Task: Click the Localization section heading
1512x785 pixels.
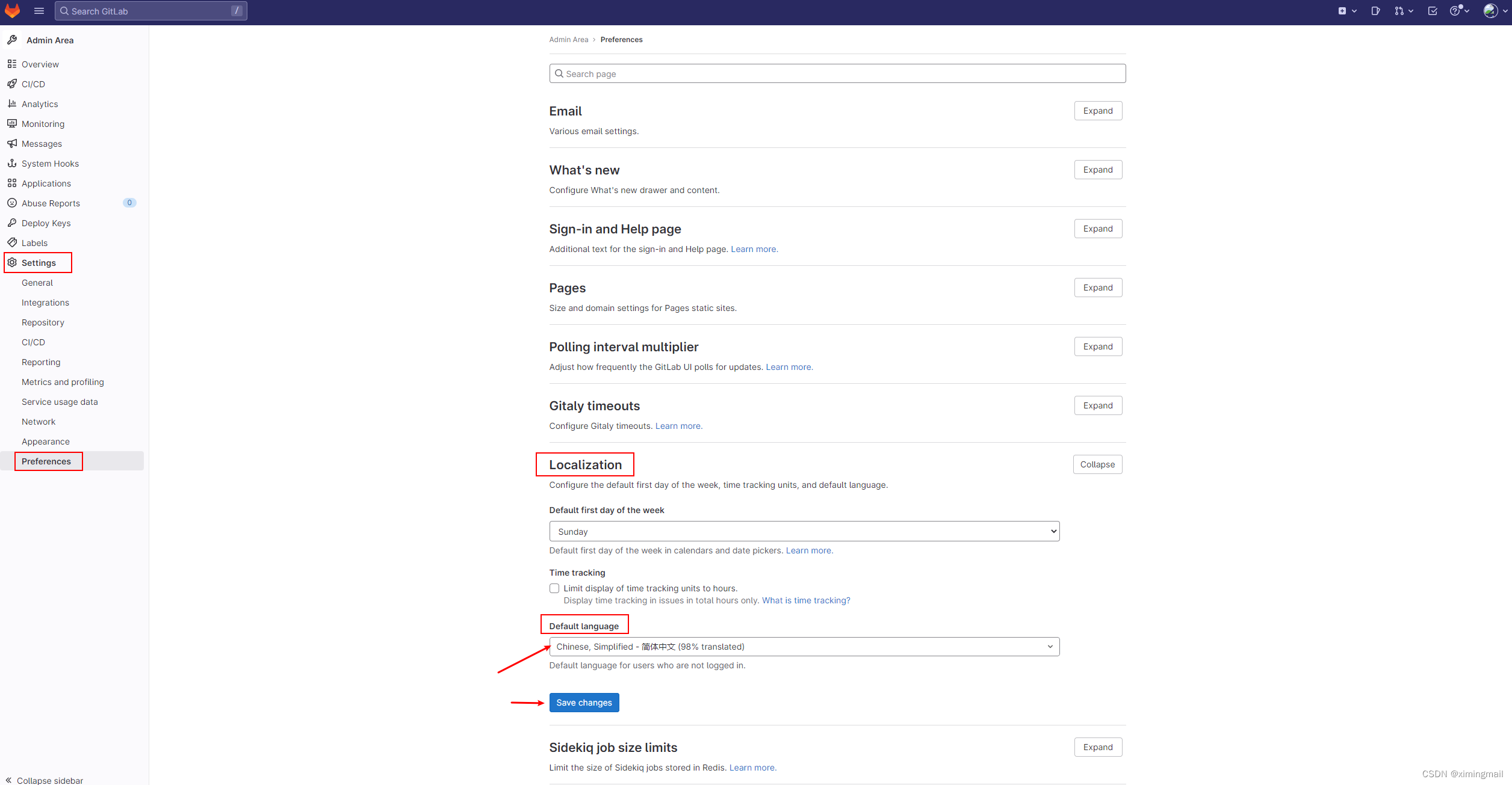Action: click(585, 464)
